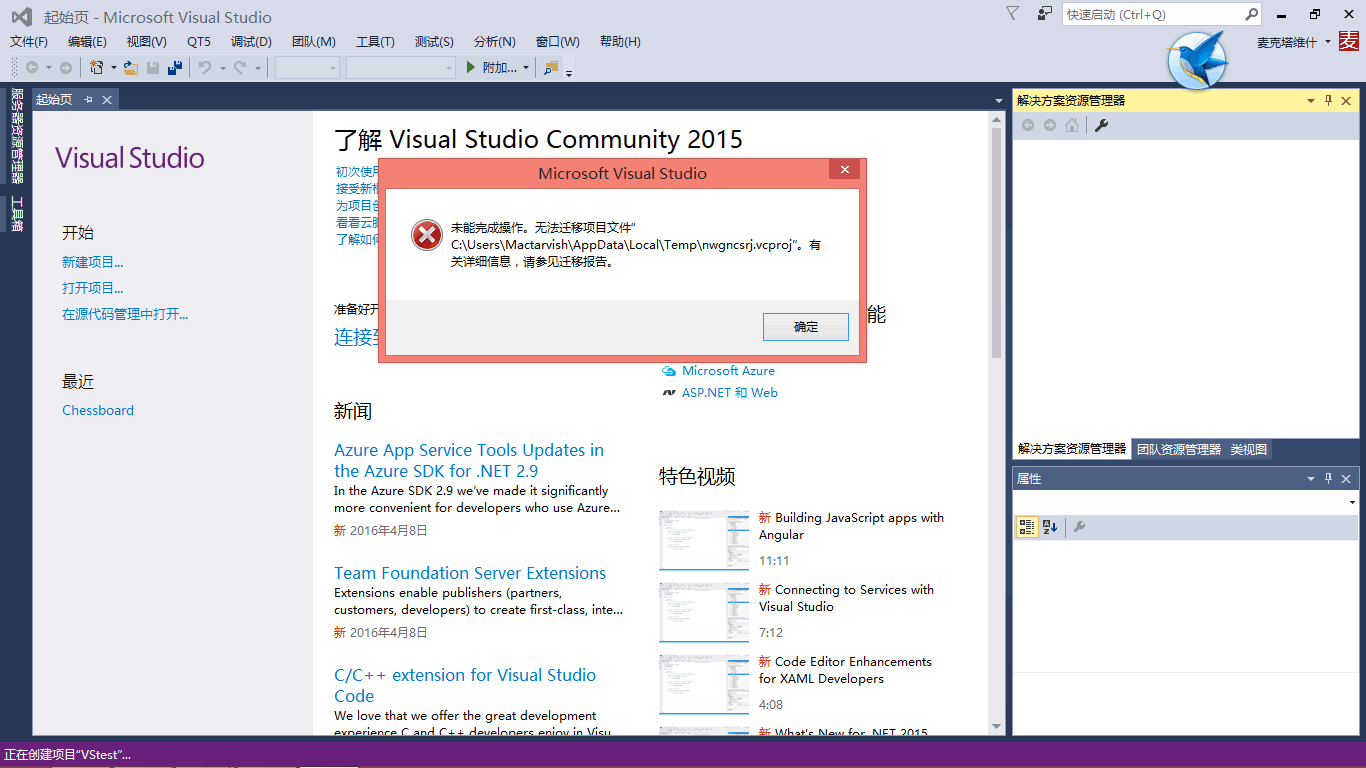The image size is (1366, 768).
Task: Open the ASP.NET 和 Web link
Action: (x=730, y=392)
